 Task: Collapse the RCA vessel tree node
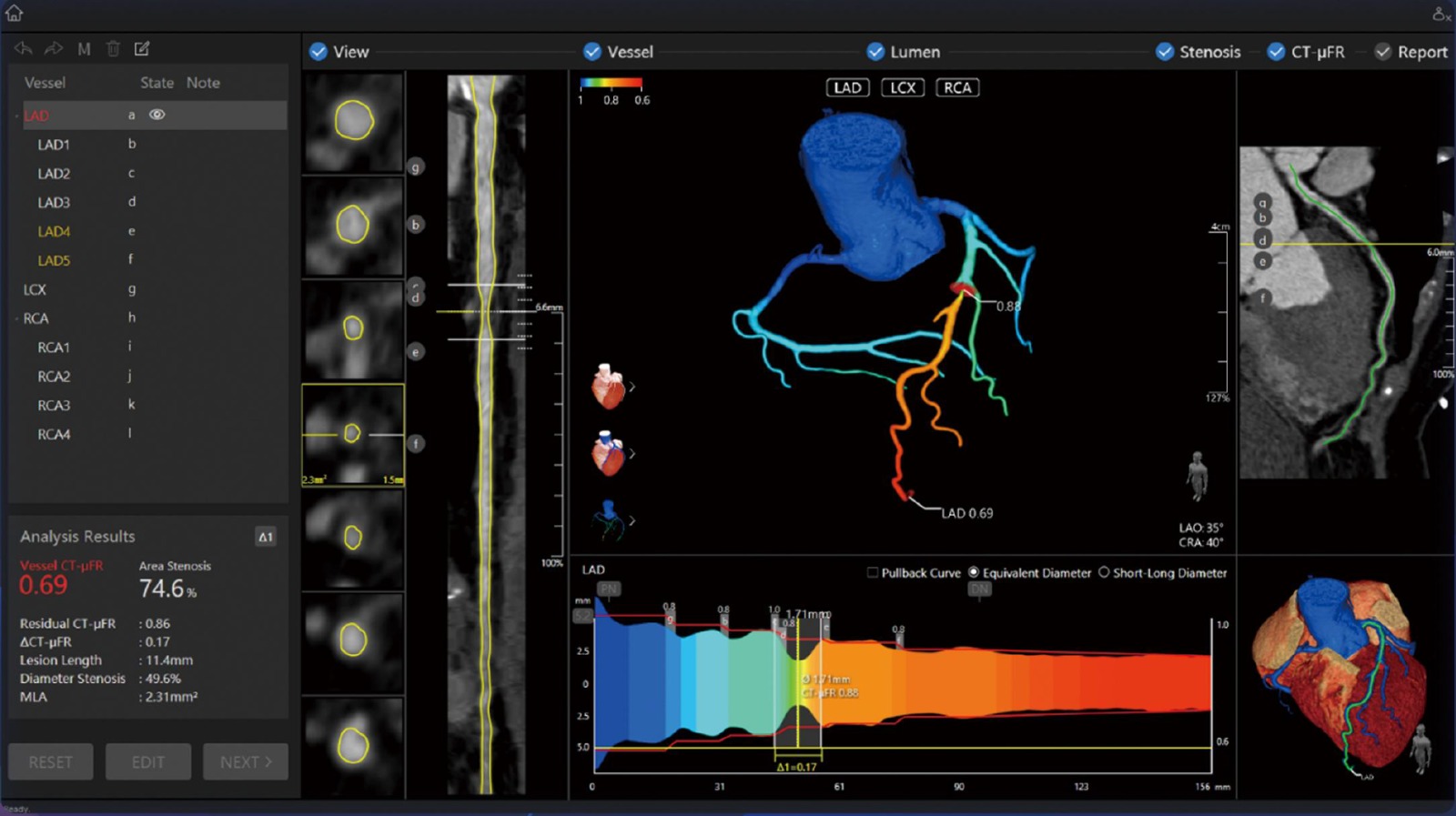coord(17,319)
